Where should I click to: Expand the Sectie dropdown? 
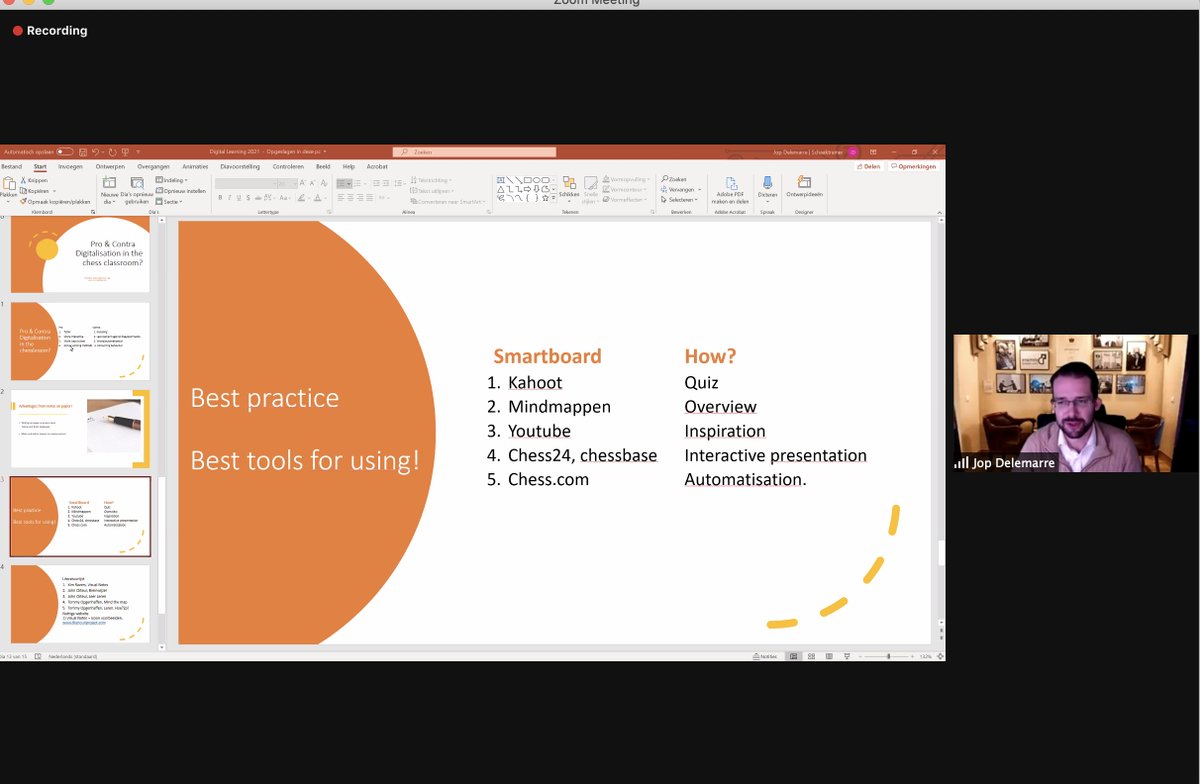point(169,201)
